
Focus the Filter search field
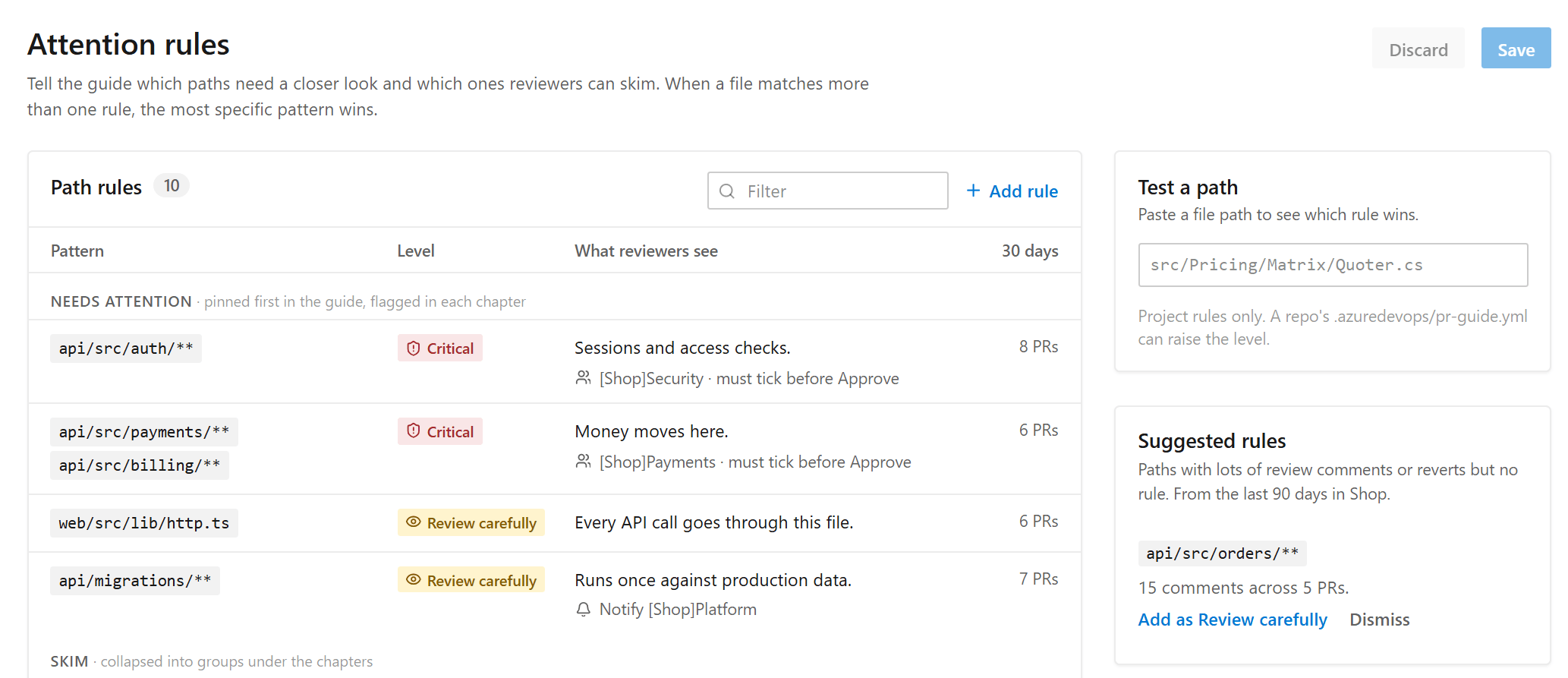click(827, 191)
